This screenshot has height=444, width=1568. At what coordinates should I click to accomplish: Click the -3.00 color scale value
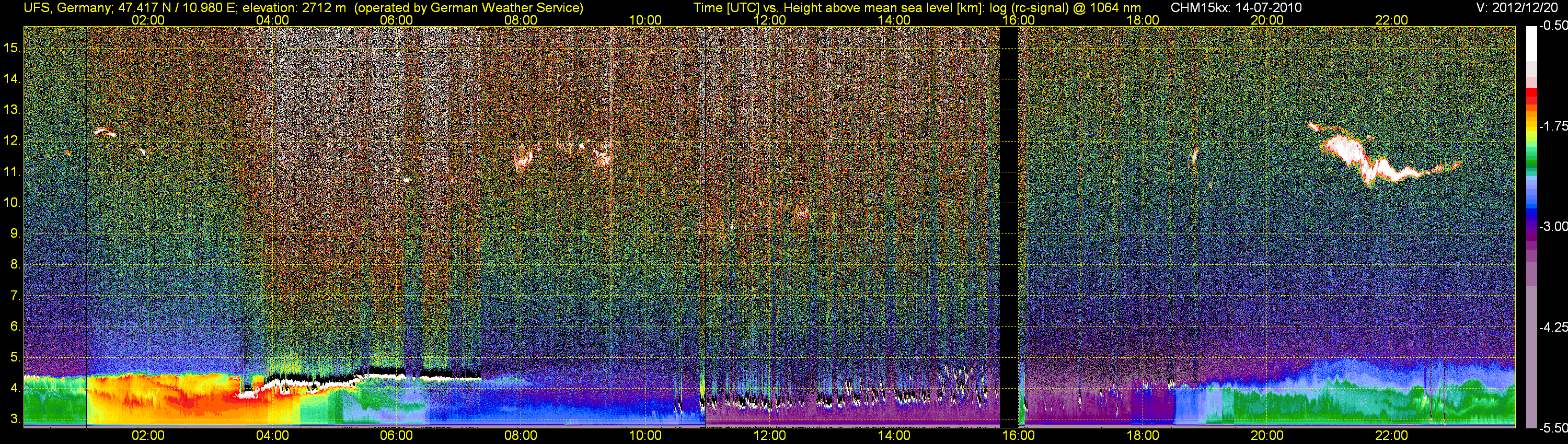pyautogui.click(x=1553, y=226)
